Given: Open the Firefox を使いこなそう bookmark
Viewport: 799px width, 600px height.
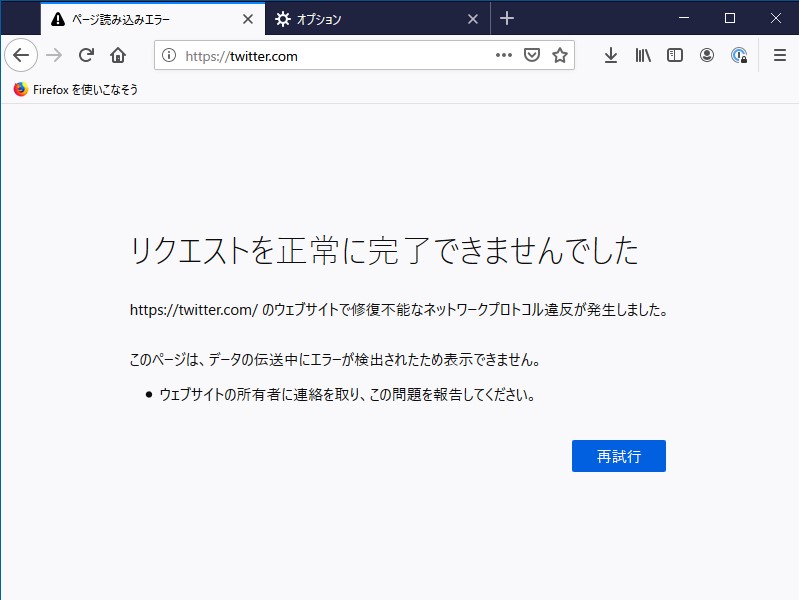Looking at the screenshot, I should [x=75, y=90].
